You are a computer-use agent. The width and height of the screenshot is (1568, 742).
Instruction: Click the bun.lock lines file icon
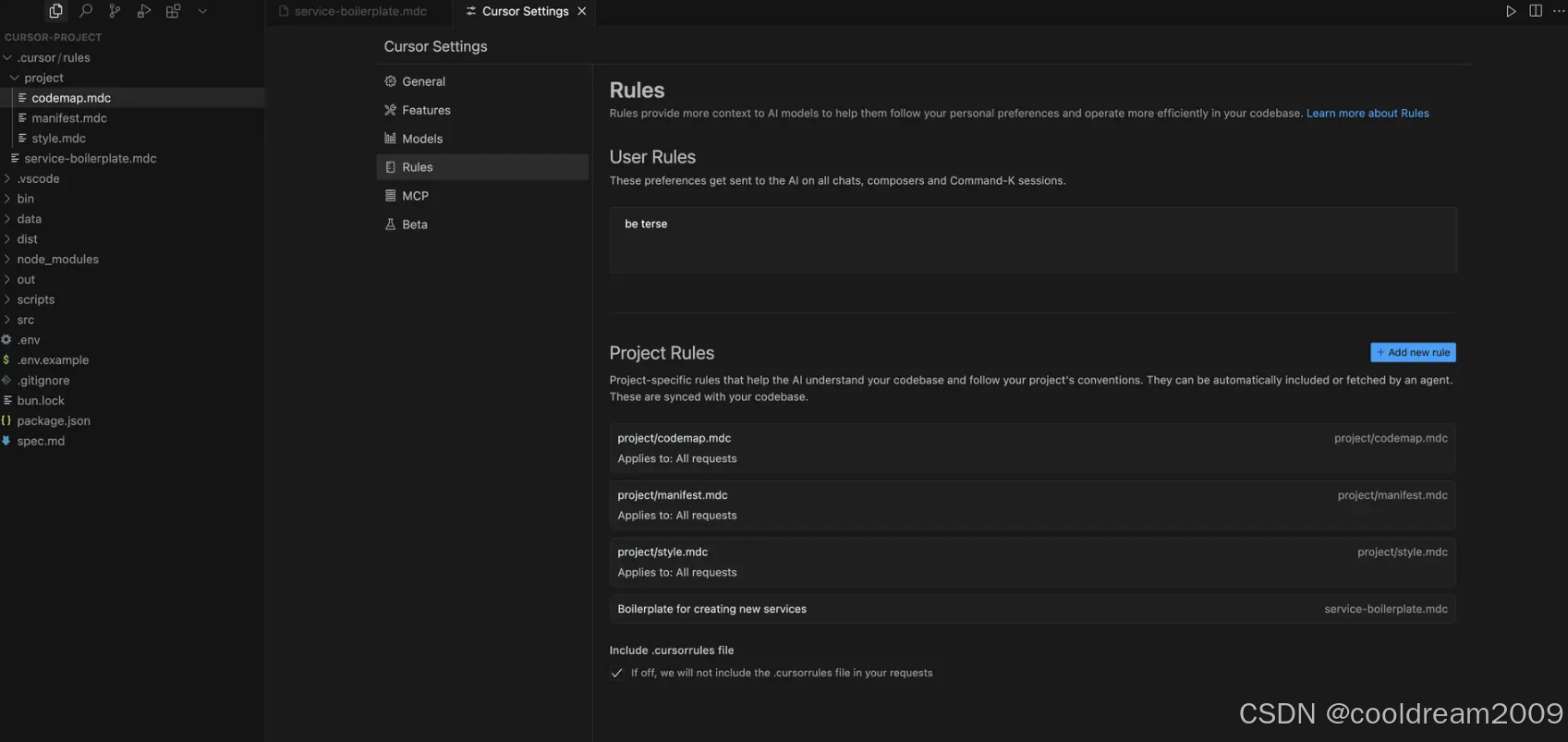pos(7,400)
